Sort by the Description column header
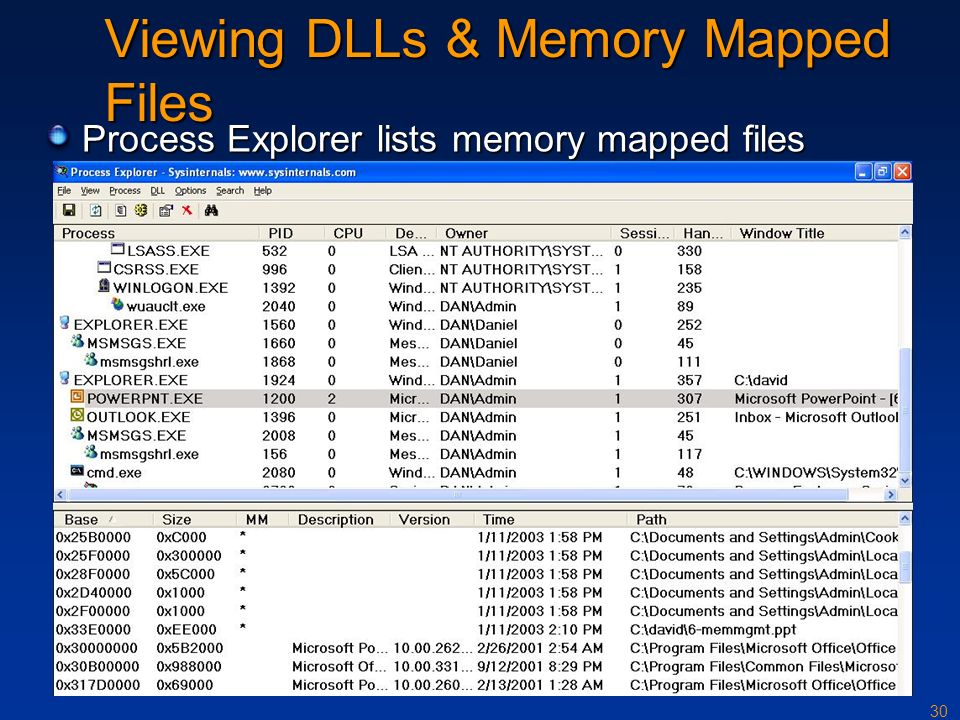 click(x=340, y=520)
